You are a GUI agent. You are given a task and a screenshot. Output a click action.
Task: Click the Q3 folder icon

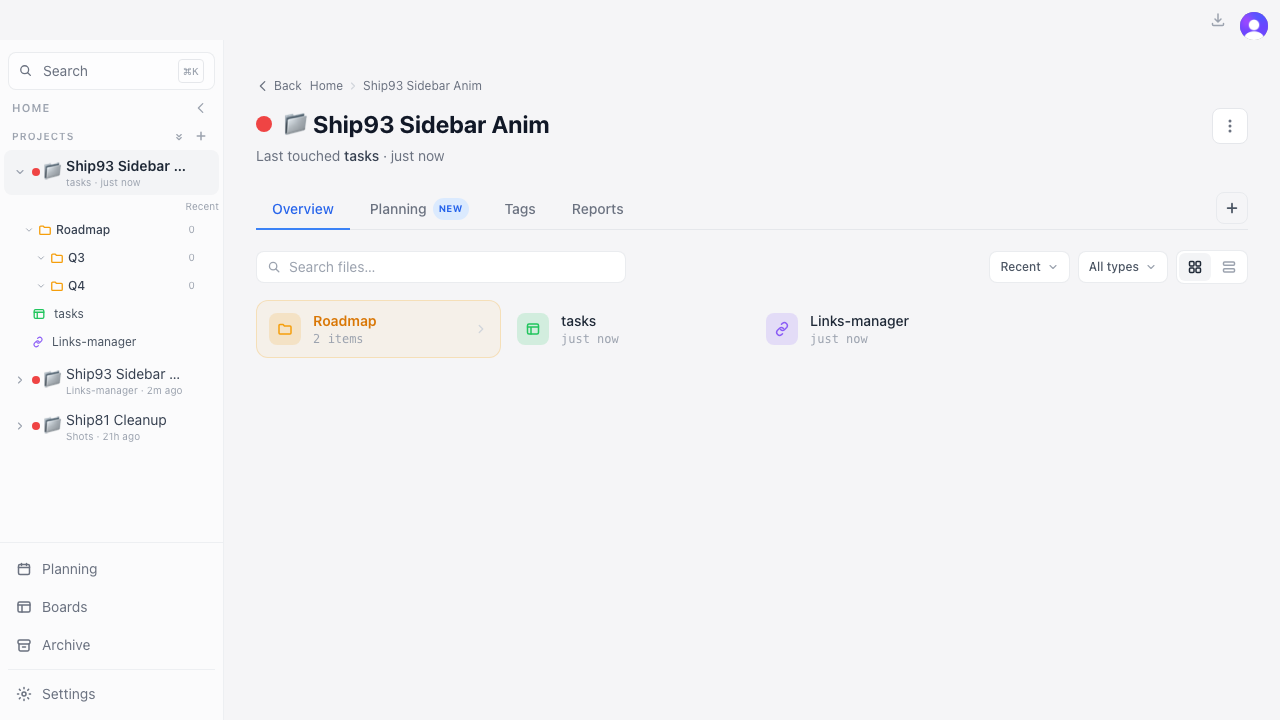[57, 258]
